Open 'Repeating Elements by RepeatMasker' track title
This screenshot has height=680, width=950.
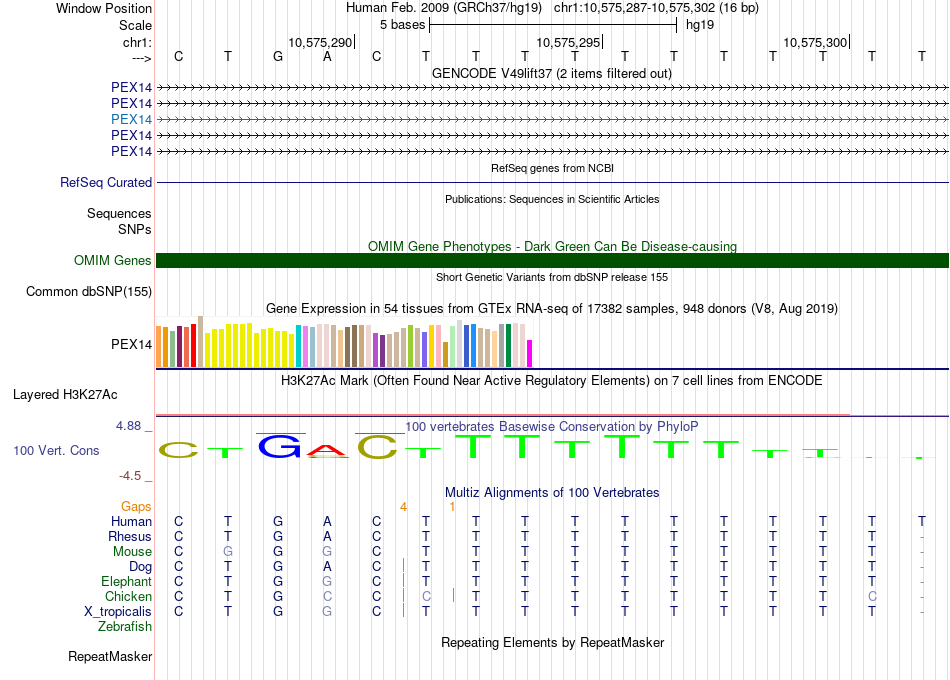[552, 642]
